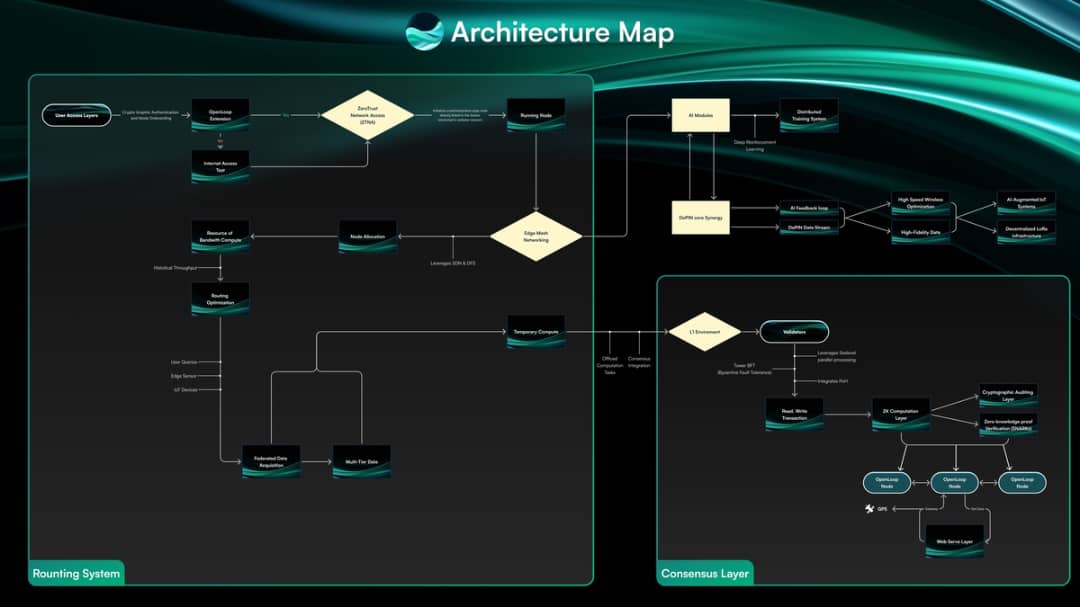Select the Rounting System label
The image size is (1080, 607).
point(76,573)
